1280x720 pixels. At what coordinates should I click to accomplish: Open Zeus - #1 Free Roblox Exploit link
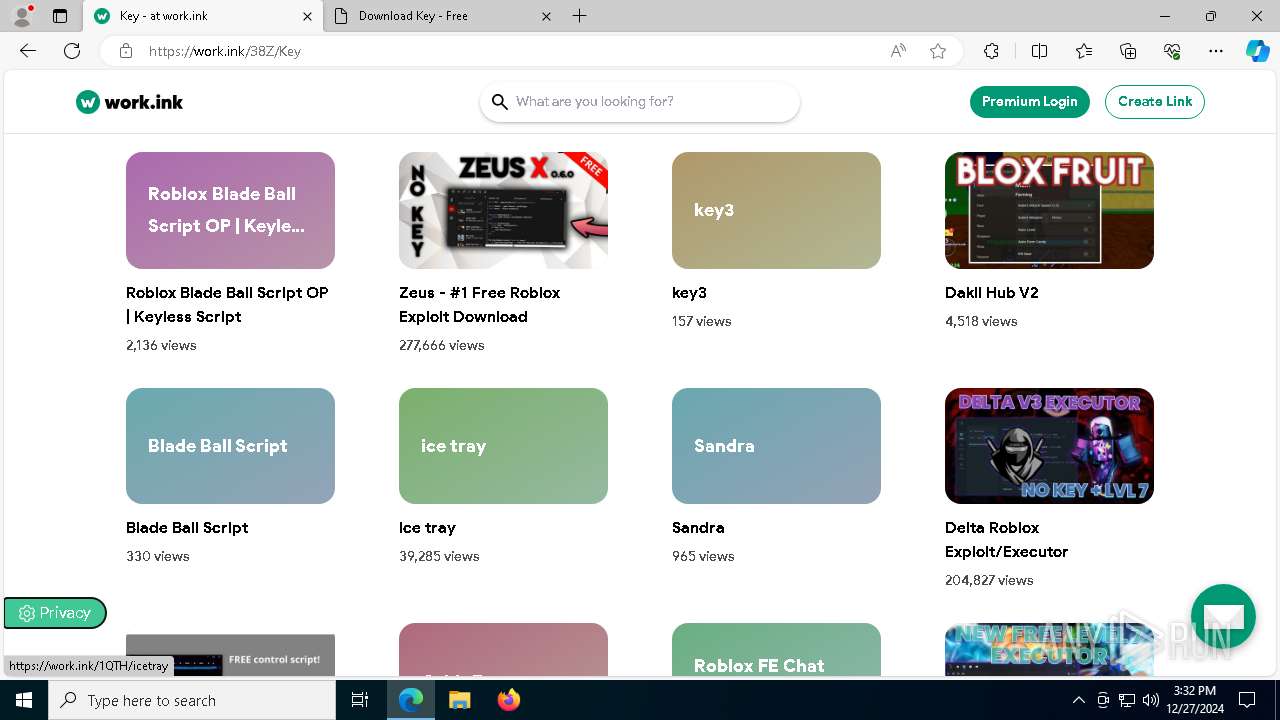click(479, 304)
